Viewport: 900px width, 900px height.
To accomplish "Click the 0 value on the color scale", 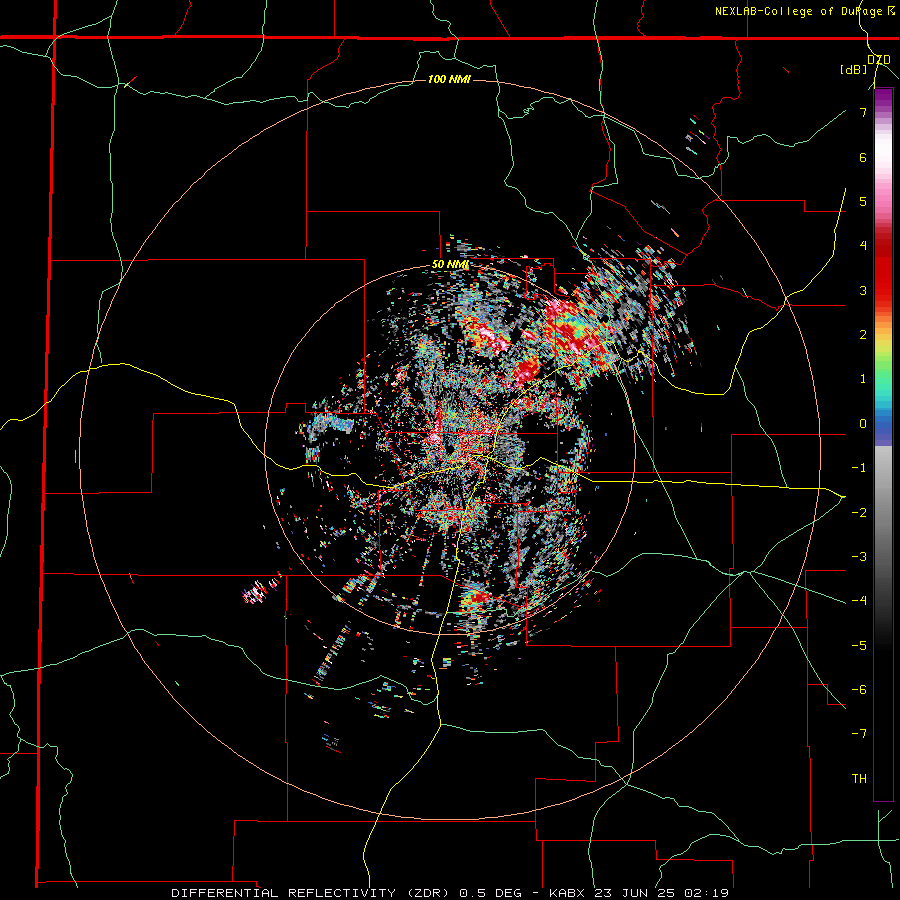I will [x=863, y=424].
